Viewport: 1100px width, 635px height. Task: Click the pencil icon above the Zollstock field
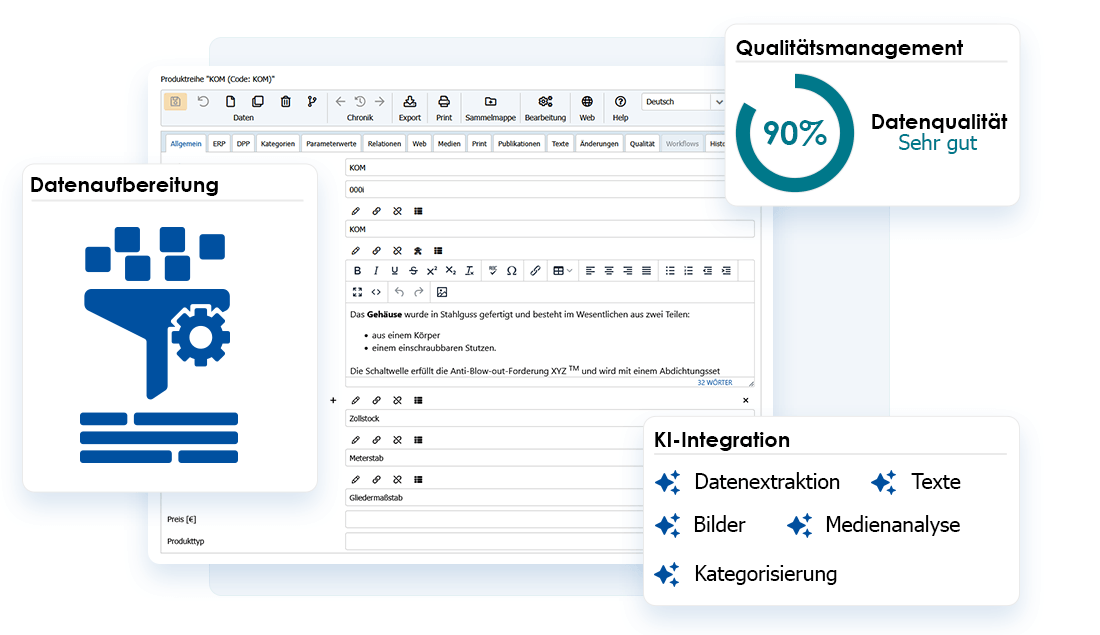[x=356, y=400]
